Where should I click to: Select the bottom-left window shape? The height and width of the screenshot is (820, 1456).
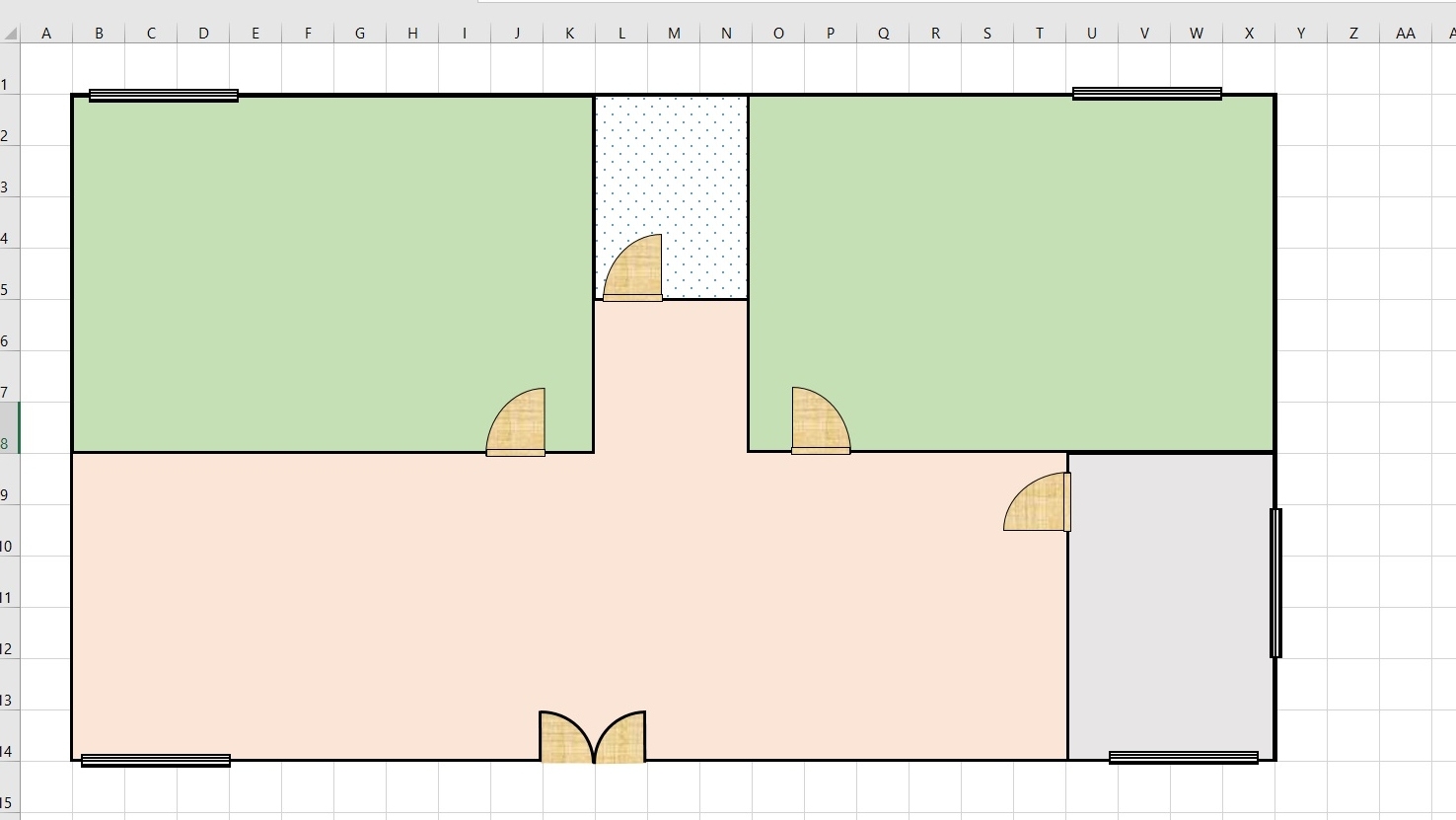click(156, 760)
